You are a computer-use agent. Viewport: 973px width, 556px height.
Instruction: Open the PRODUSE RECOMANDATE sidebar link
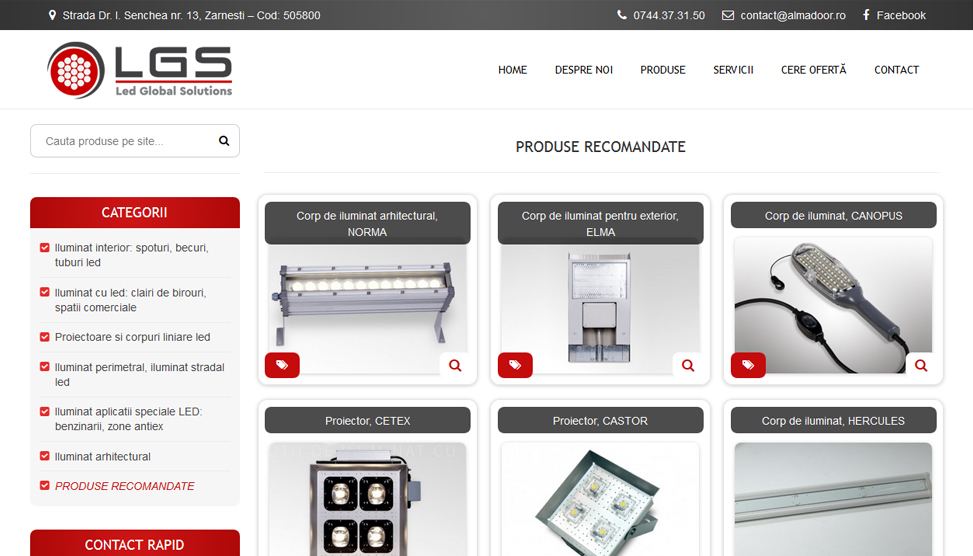point(125,486)
